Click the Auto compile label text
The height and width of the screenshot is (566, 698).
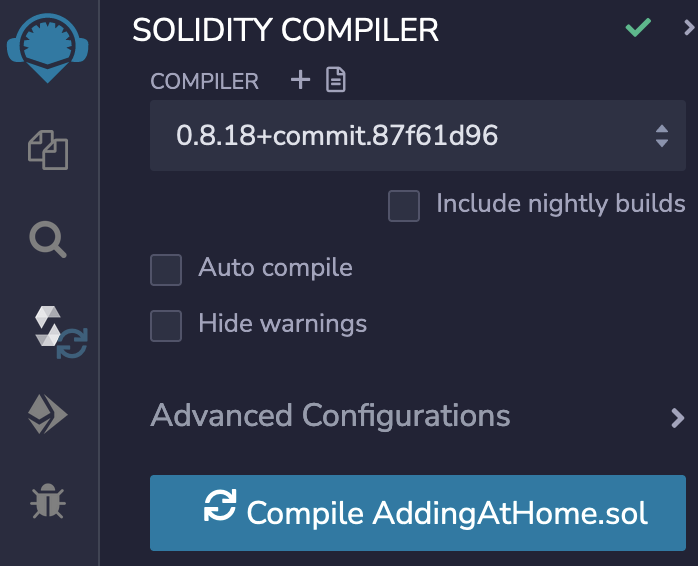tap(275, 268)
